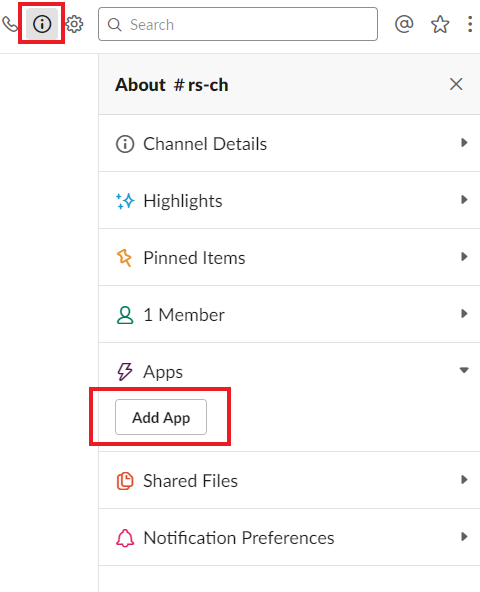This screenshot has width=480, height=592.
Task: Expand Notification Preferences arrow
Action: [x=464, y=536]
